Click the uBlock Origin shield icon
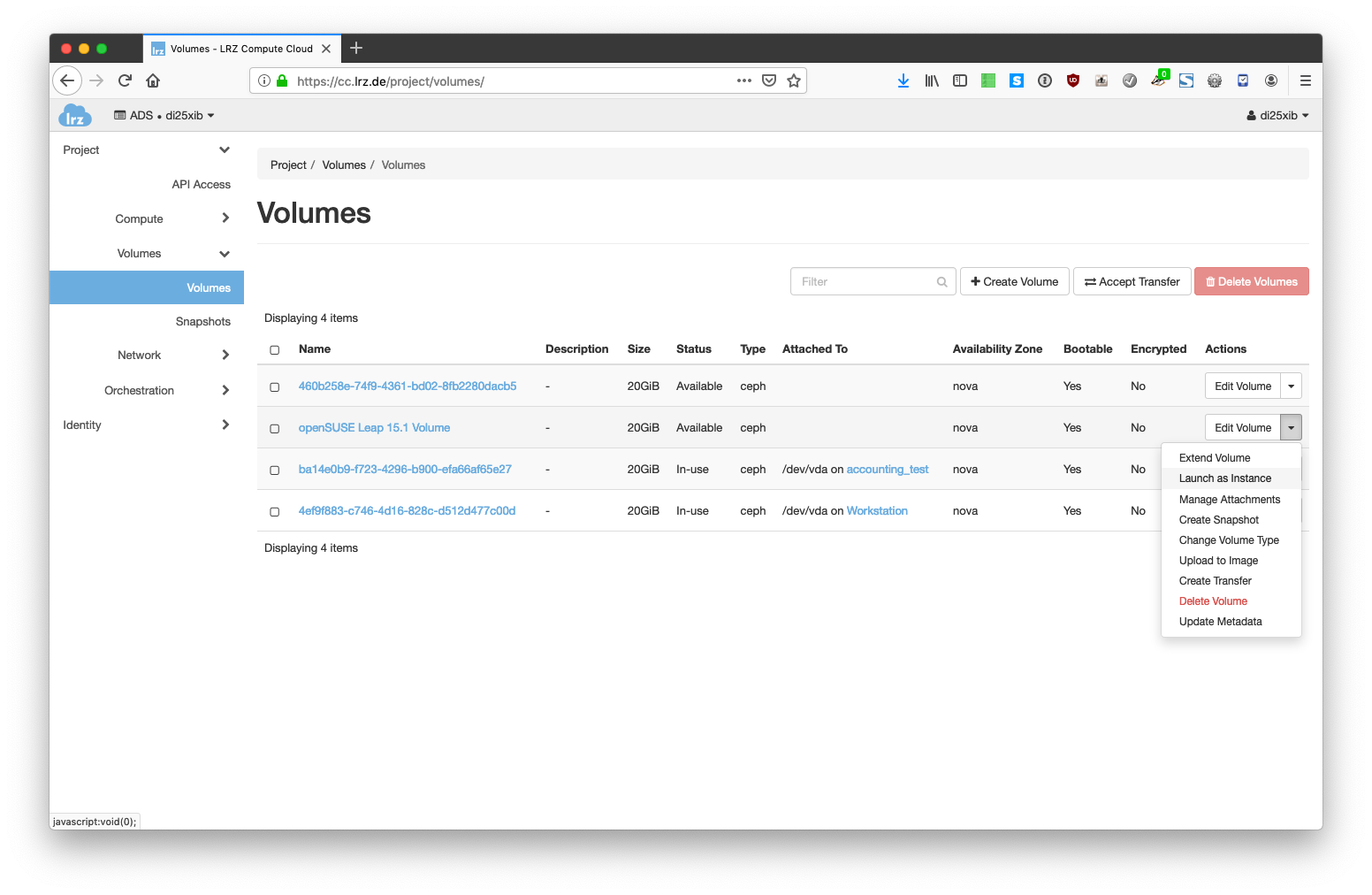Image resolution: width=1372 pixels, height=895 pixels. pos(1072,80)
